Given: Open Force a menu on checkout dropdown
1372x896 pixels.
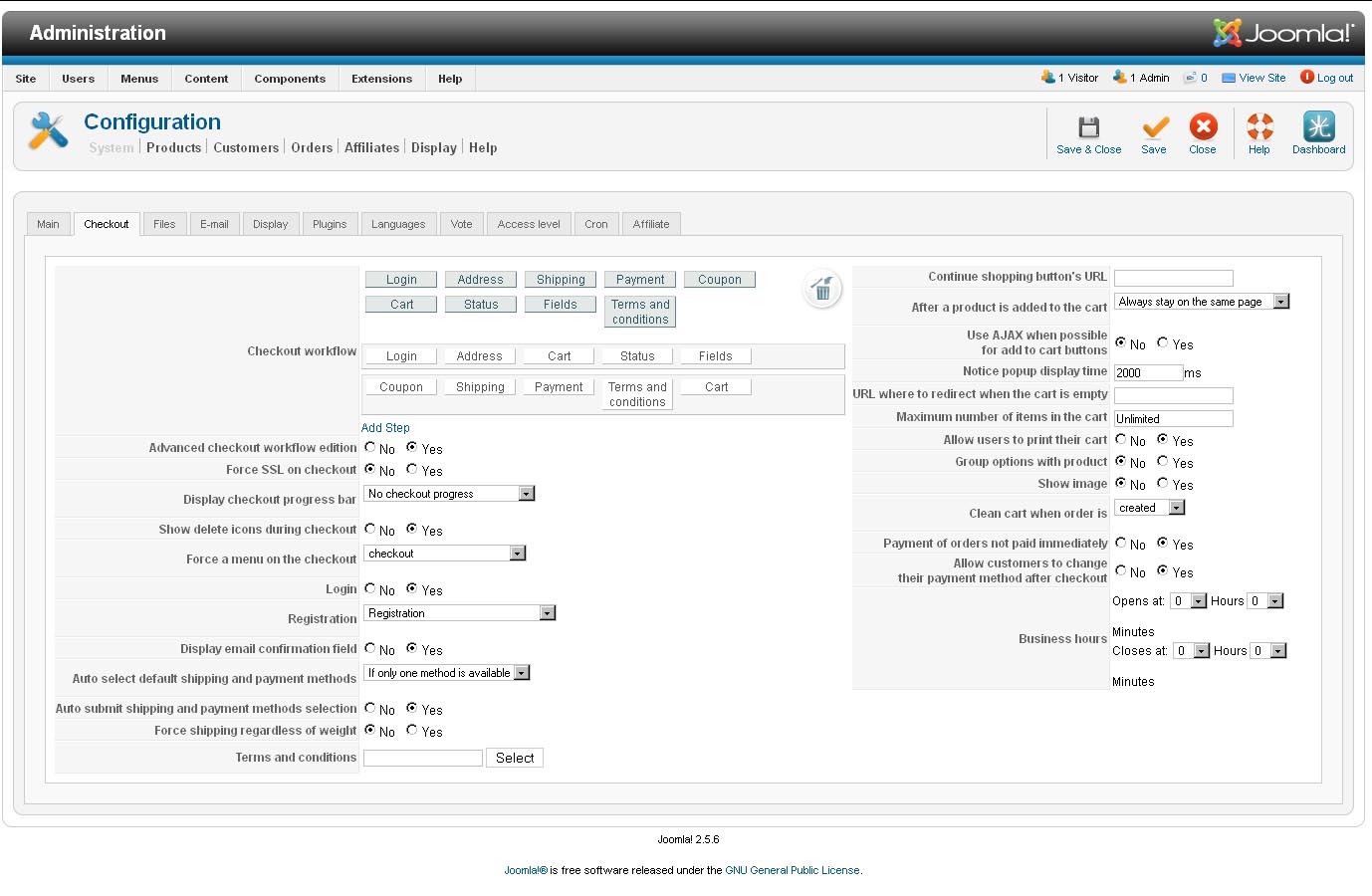Looking at the screenshot, I should pyautogui.click(x=445, y=554).
